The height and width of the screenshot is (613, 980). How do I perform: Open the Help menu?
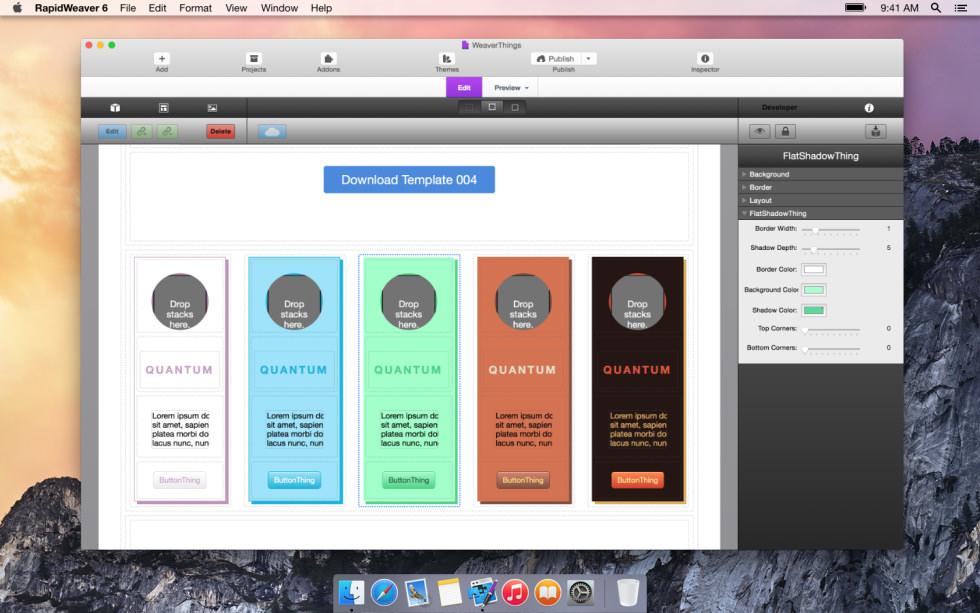[x=321, y=8]
